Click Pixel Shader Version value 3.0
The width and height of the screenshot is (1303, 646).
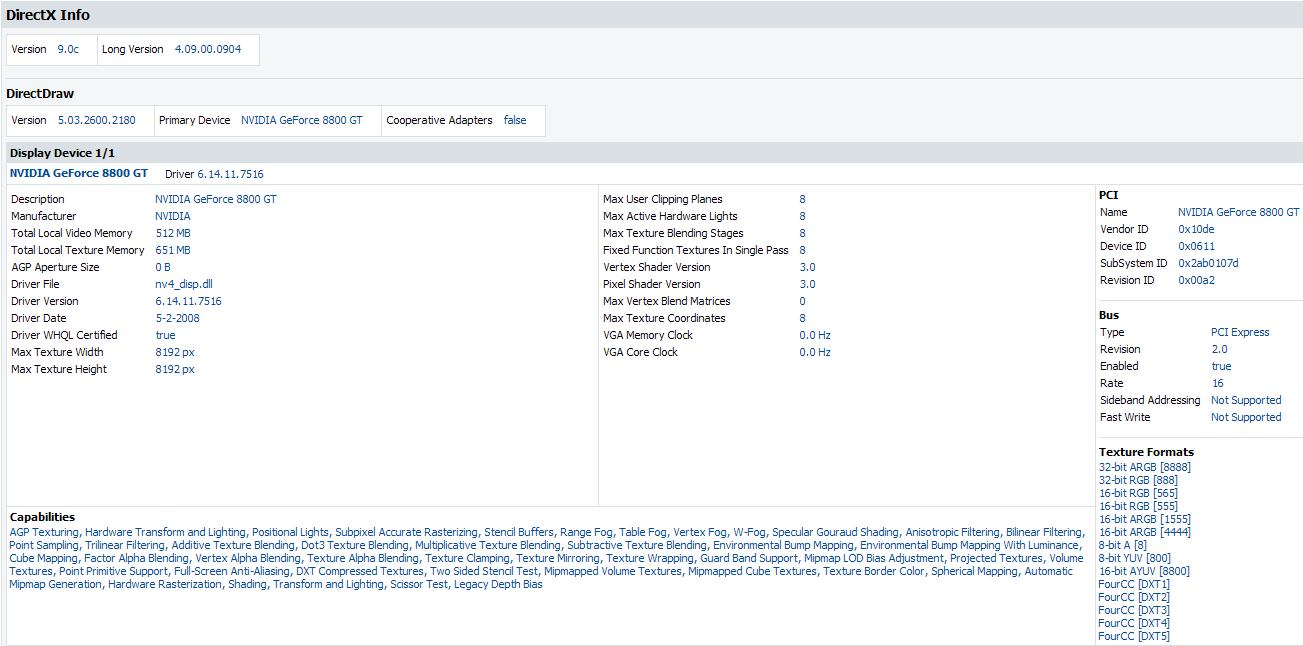tap(807, 284)
